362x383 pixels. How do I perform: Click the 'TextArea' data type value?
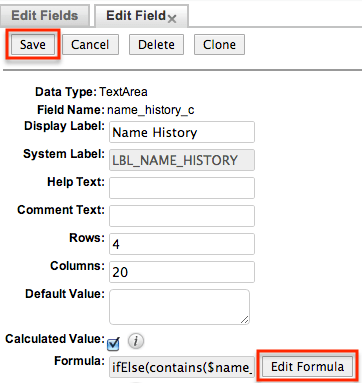(x=123, y=92)
